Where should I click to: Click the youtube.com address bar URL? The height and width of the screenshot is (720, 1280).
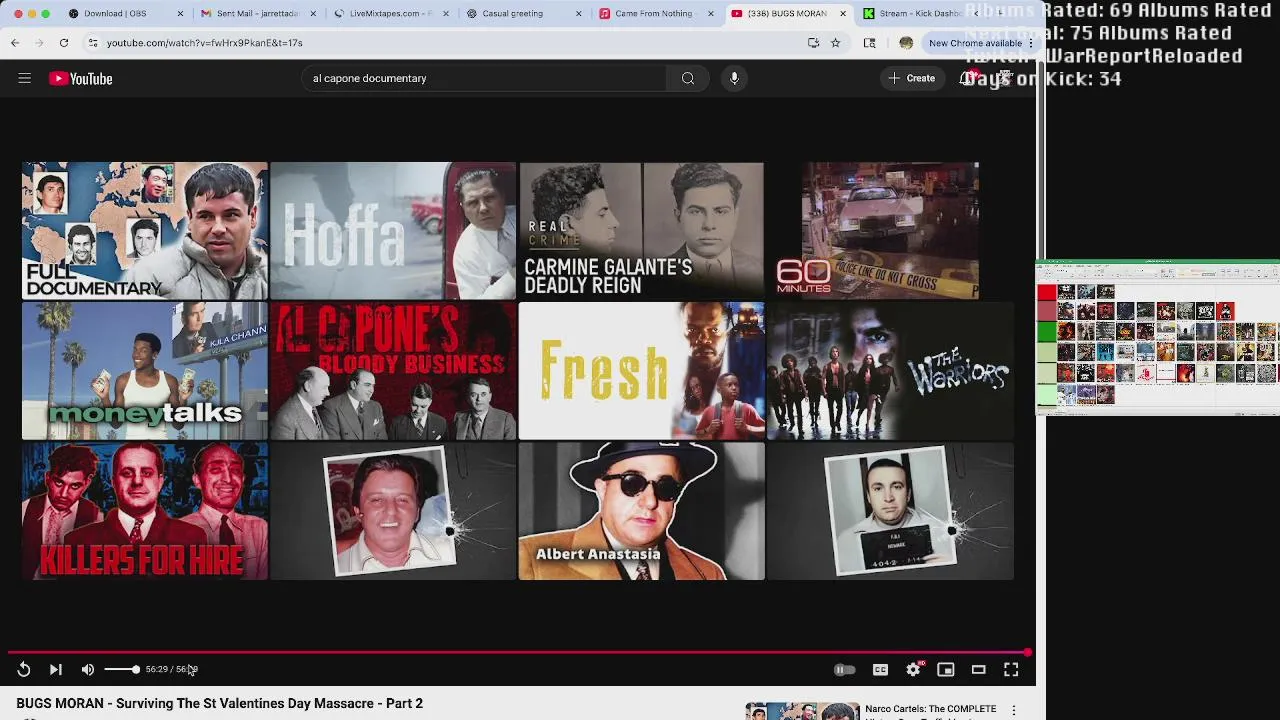coord(204,43)
